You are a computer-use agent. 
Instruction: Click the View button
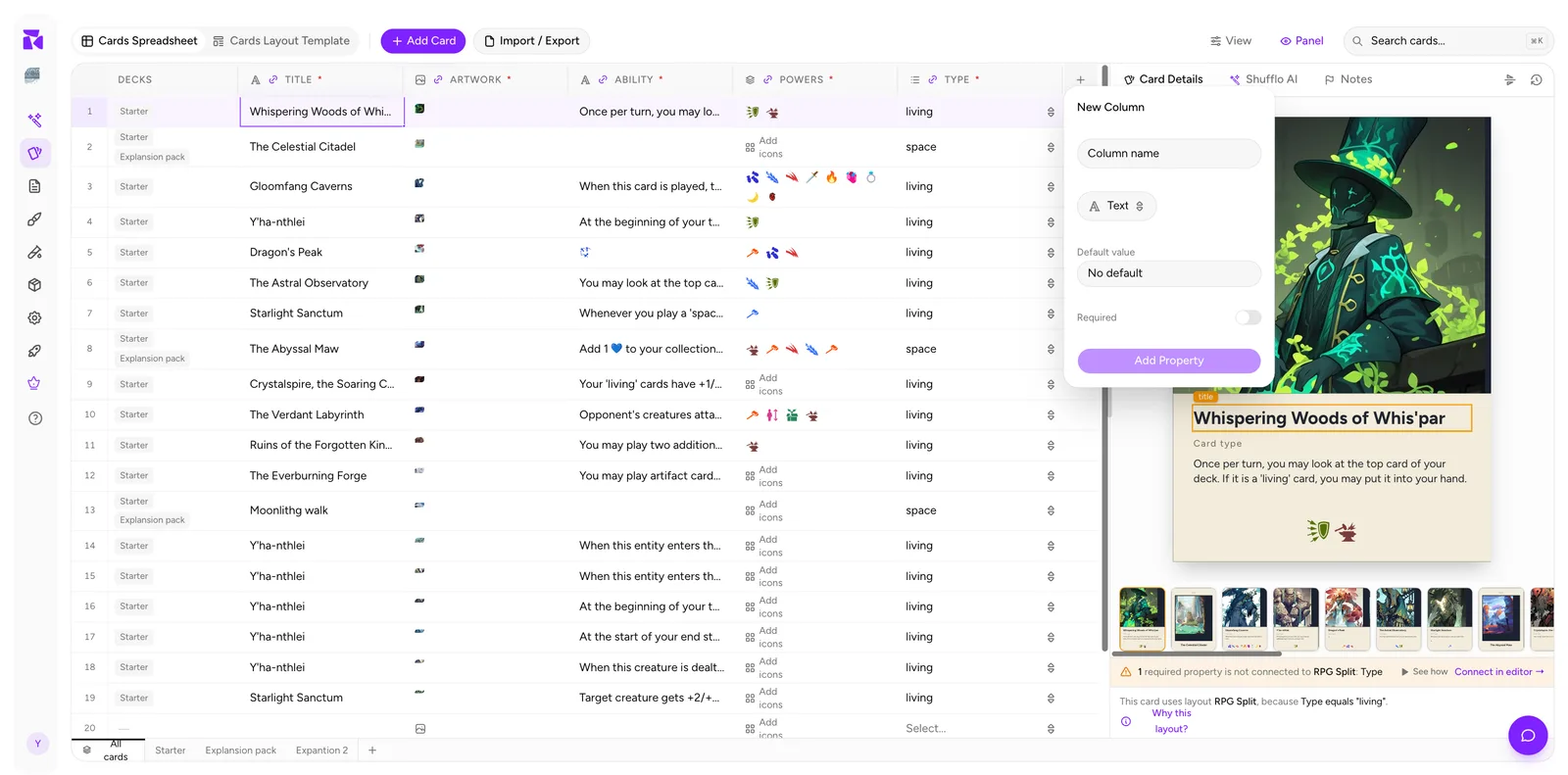pyautogui.click(x=1231, y=41)
